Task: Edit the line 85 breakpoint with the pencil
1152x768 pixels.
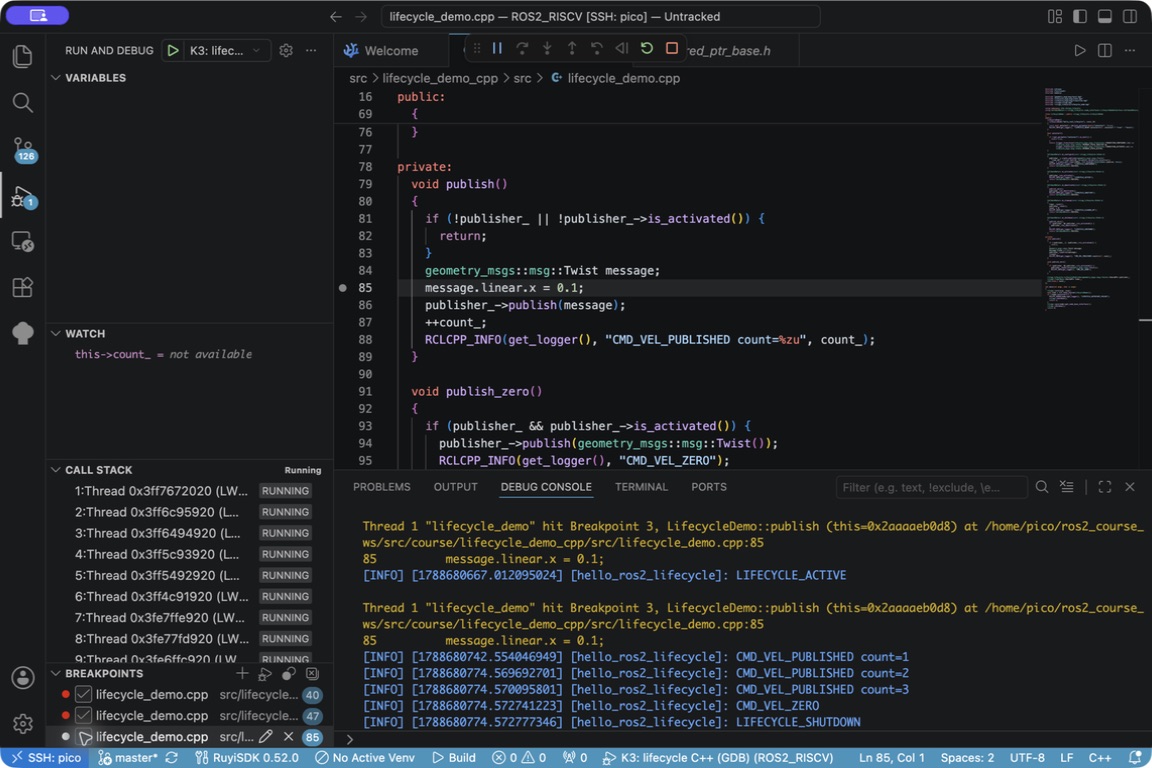Action: (x=266, y=736)
